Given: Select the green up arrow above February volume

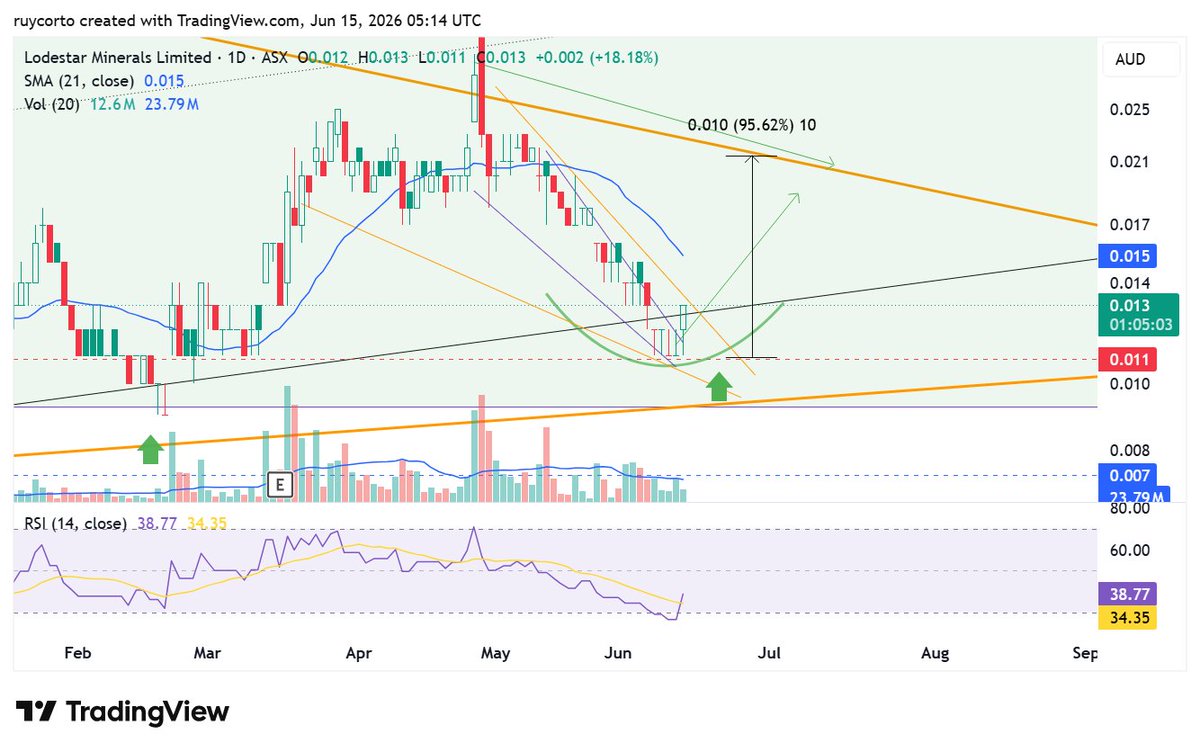Looking at the screenshot, I should (150, 449).
